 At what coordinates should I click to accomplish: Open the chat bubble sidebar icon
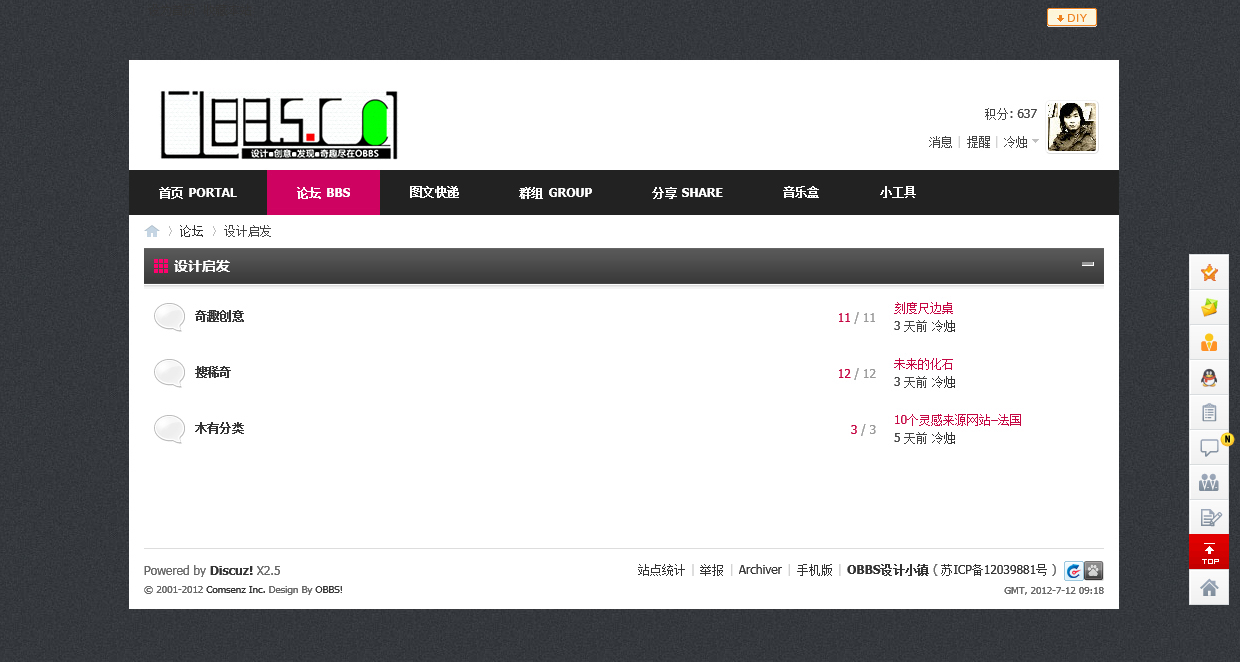(x=1209, y=447)
